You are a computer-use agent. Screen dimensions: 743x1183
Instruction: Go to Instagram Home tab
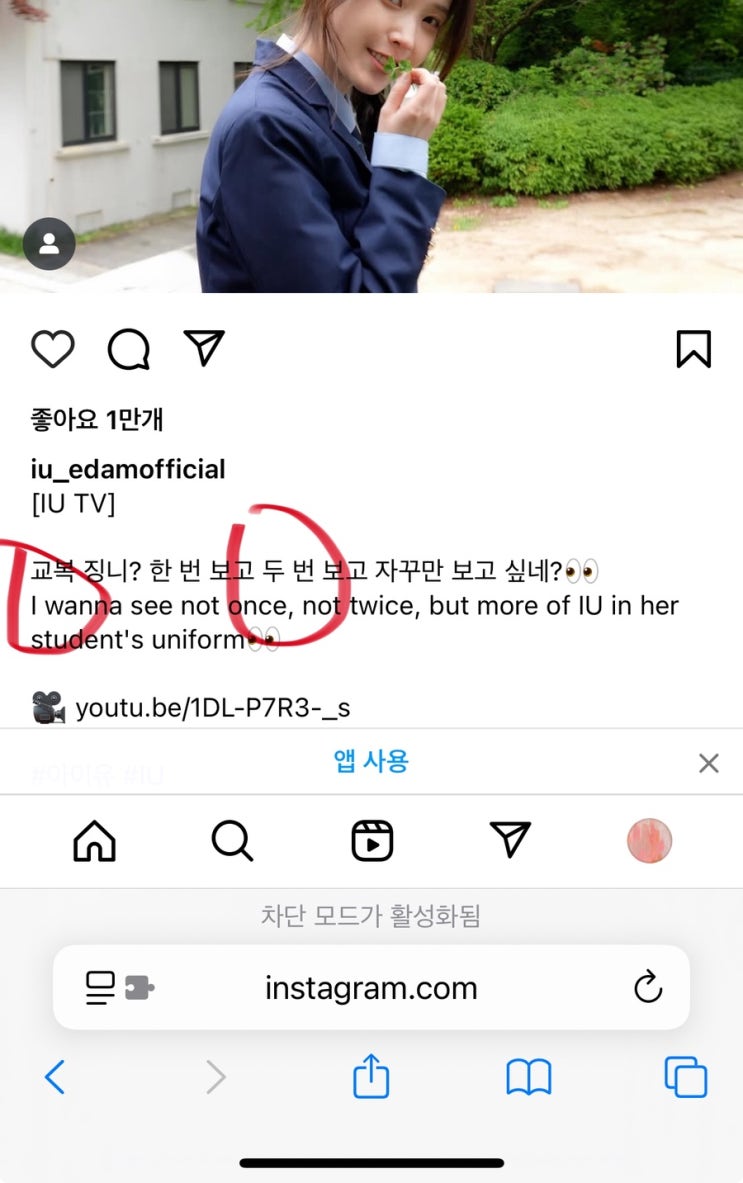tap(94, 840)
